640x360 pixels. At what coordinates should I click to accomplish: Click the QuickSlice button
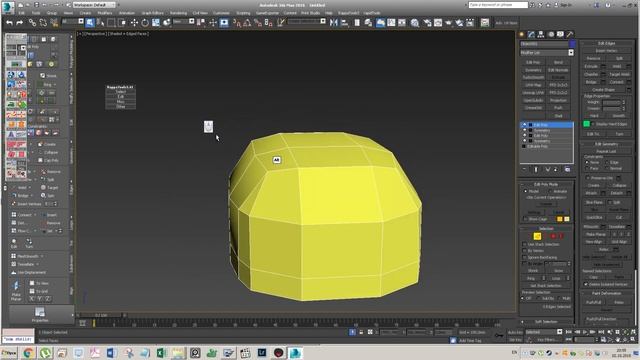click(593, 218)
